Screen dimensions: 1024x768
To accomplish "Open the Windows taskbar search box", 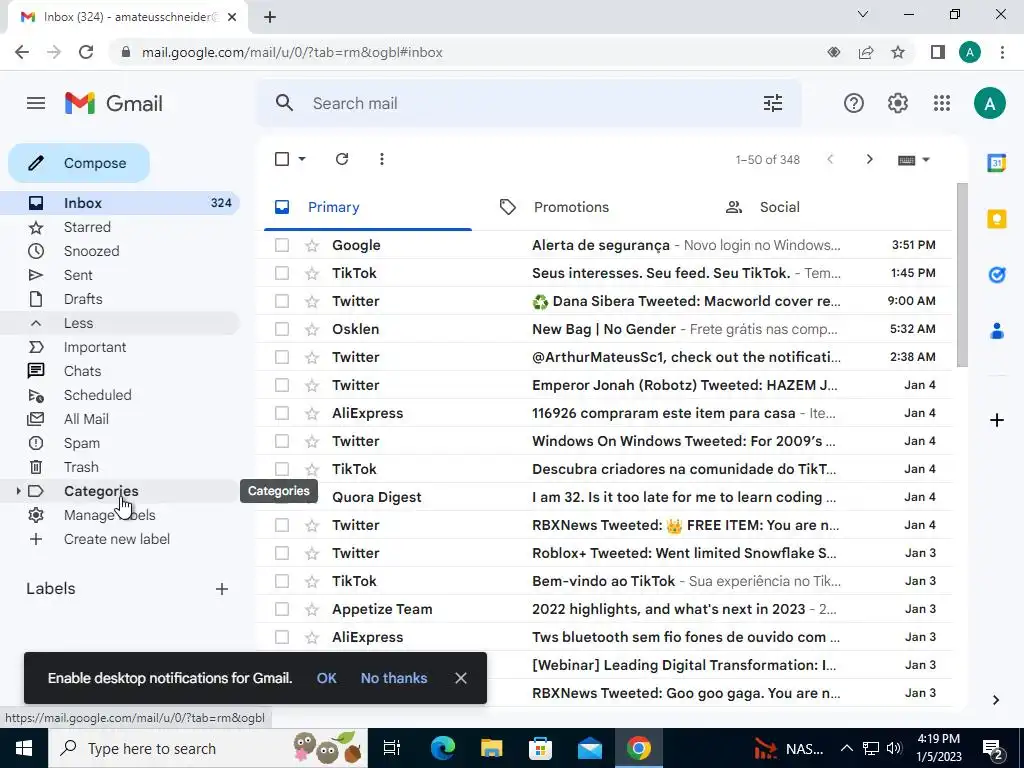I will [208, 748].
